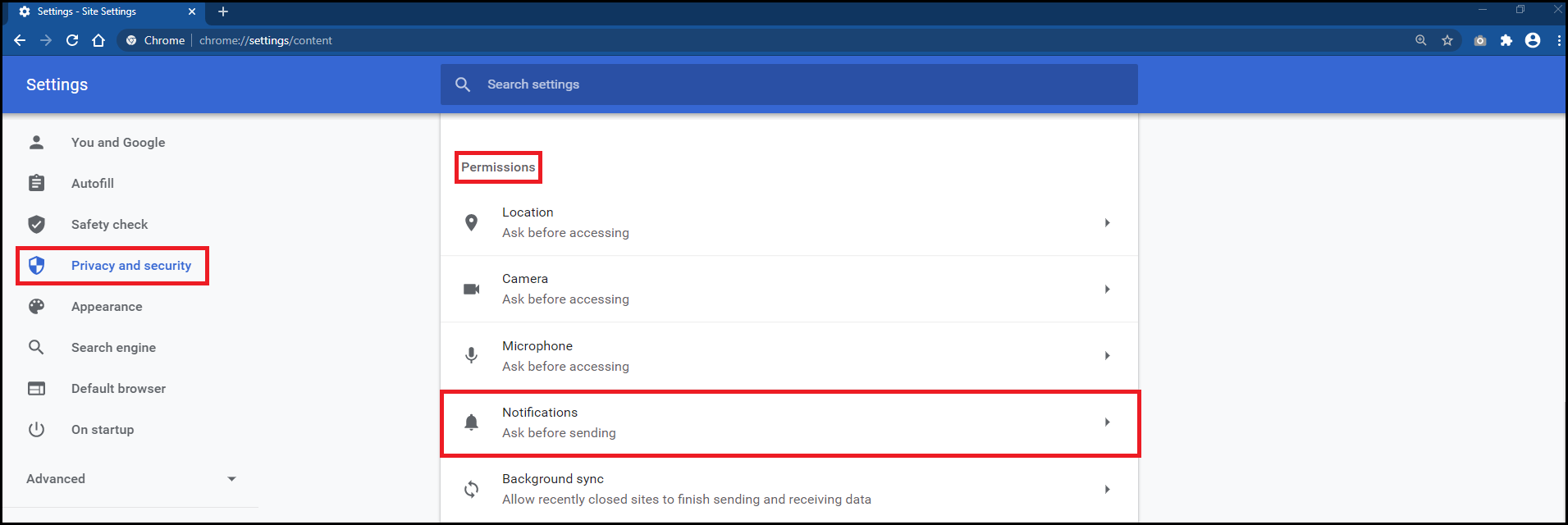
Task: Go to the home page icon
Action: coord(98,40)
